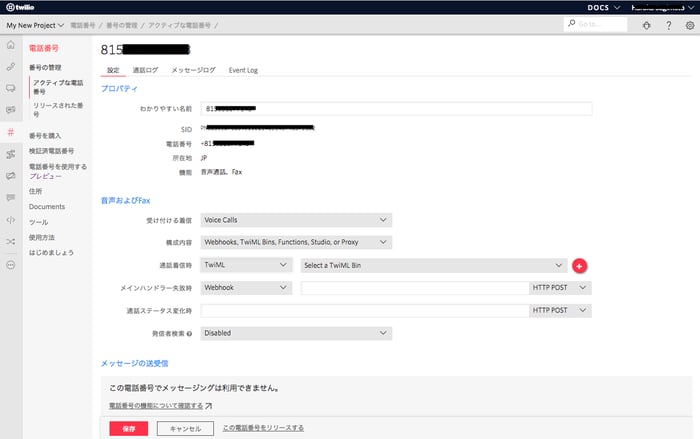
Task: Open Documents in the sidebar
Action: [47, 207]
